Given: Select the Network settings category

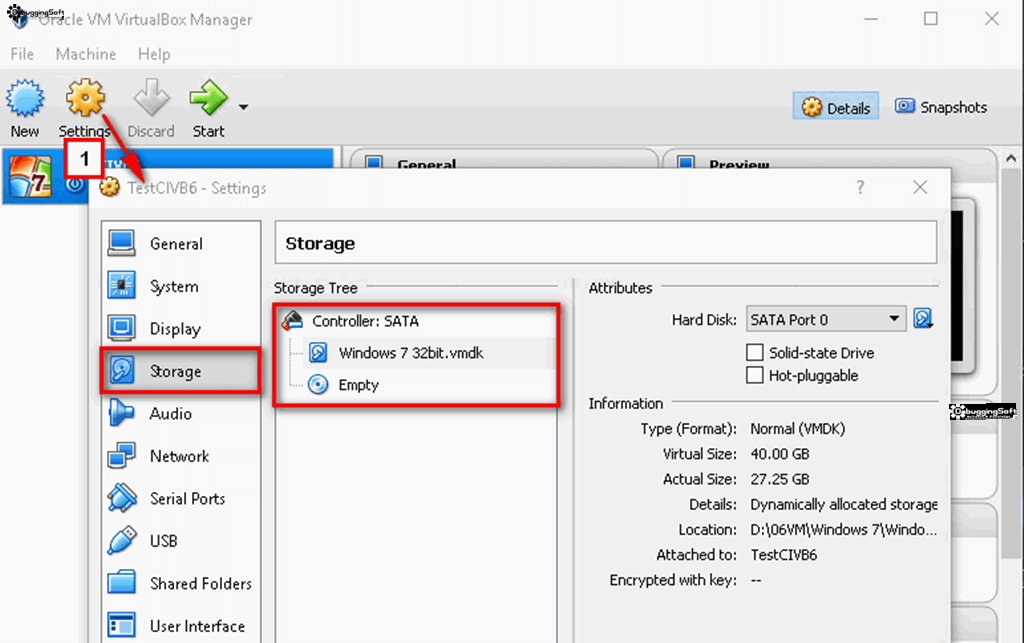Looking at the screenshot, I should tap(181, 456).
